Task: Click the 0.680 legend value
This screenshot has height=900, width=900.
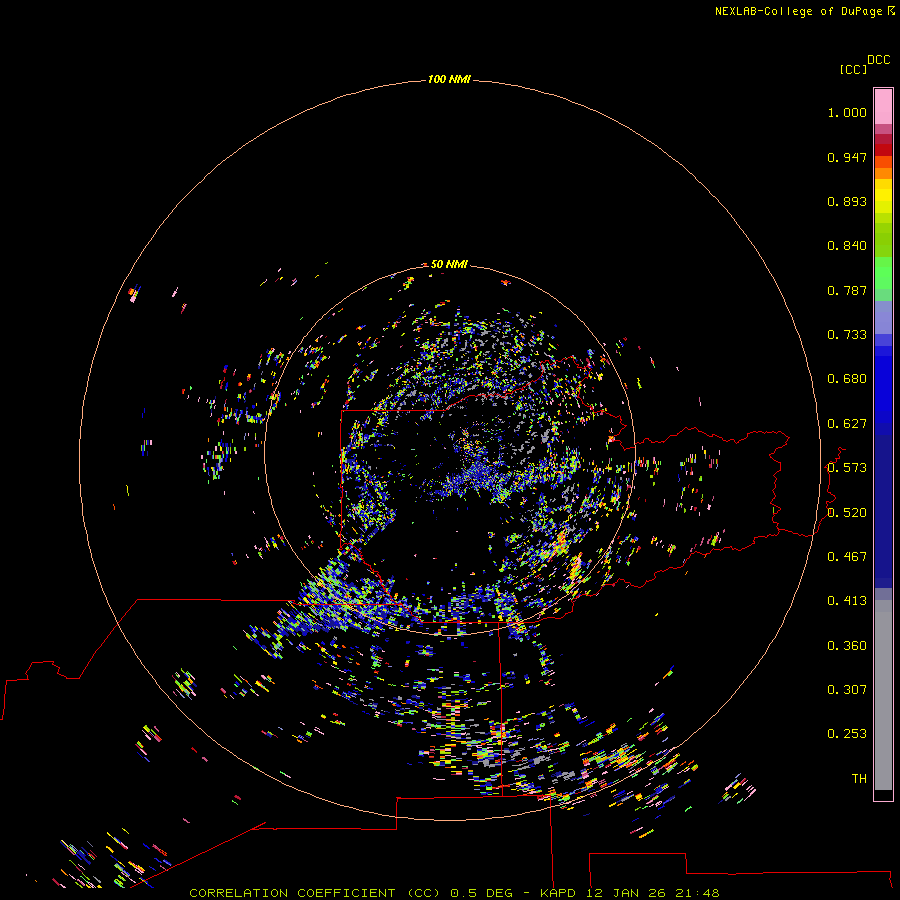Action: click(847, 379)
